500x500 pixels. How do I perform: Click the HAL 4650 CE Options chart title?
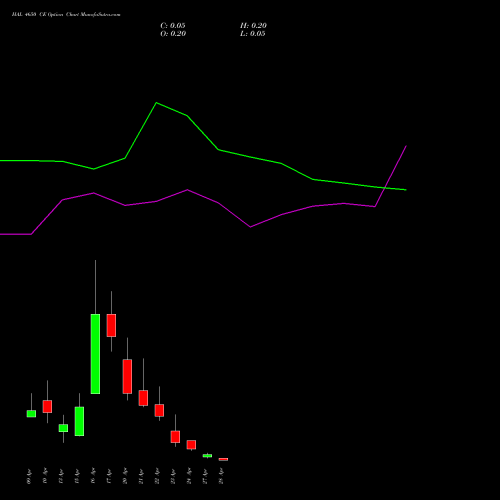tap(66, 14)
